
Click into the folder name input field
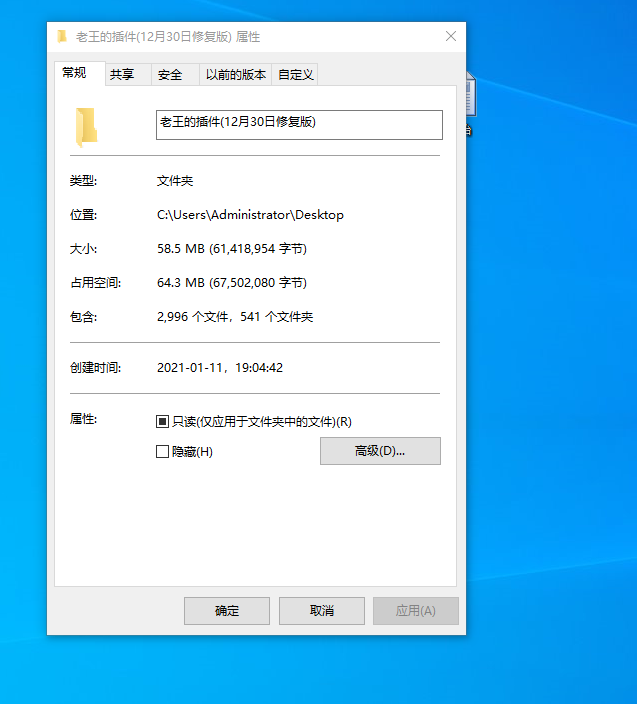click(299, 125)
